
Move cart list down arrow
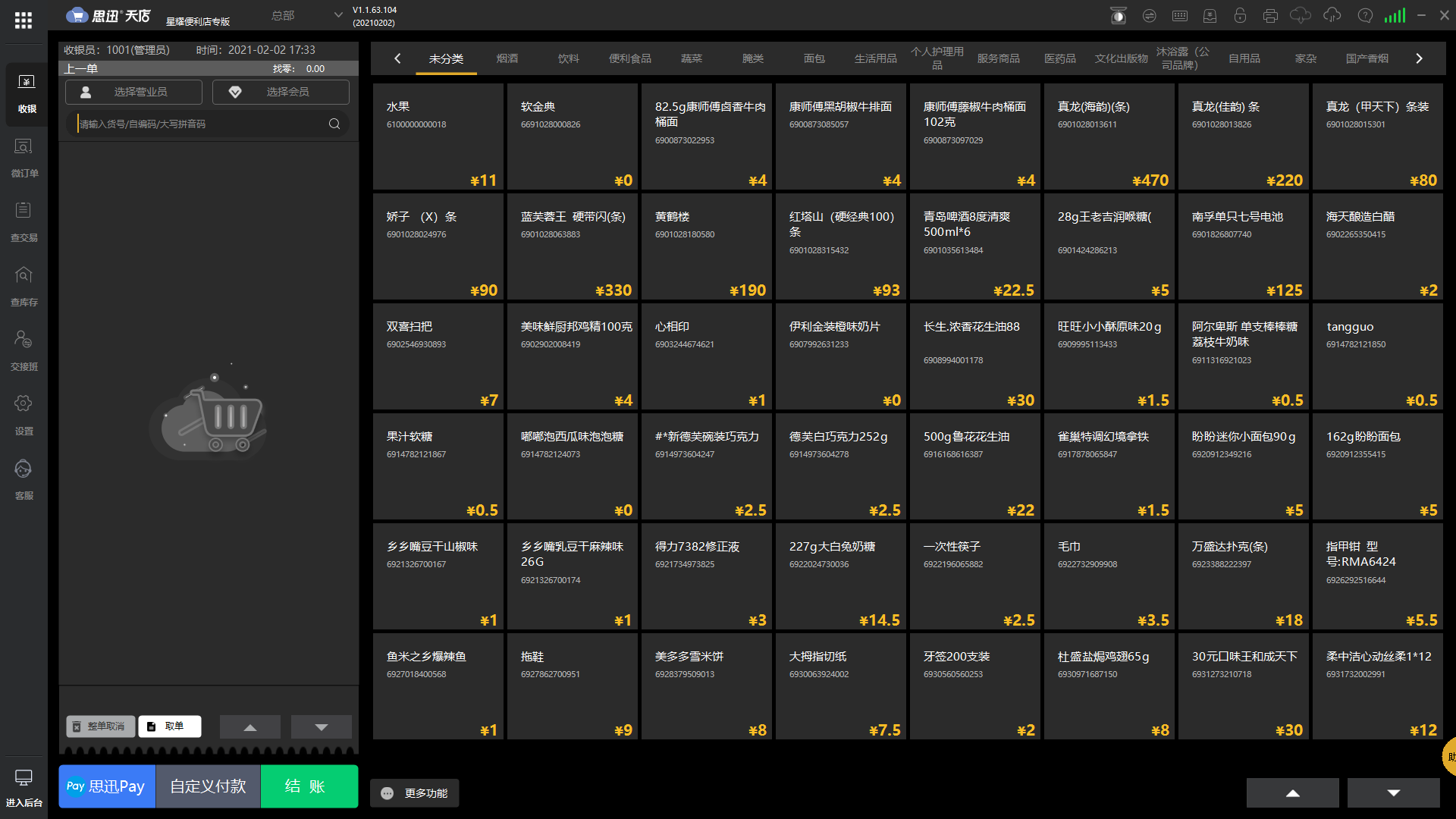[322, 726]
